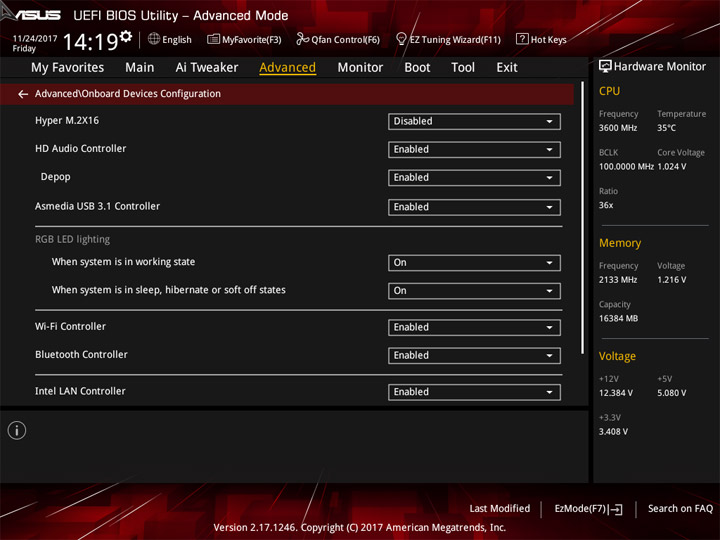Open Qfan Control fan icon

pos(302,39)
